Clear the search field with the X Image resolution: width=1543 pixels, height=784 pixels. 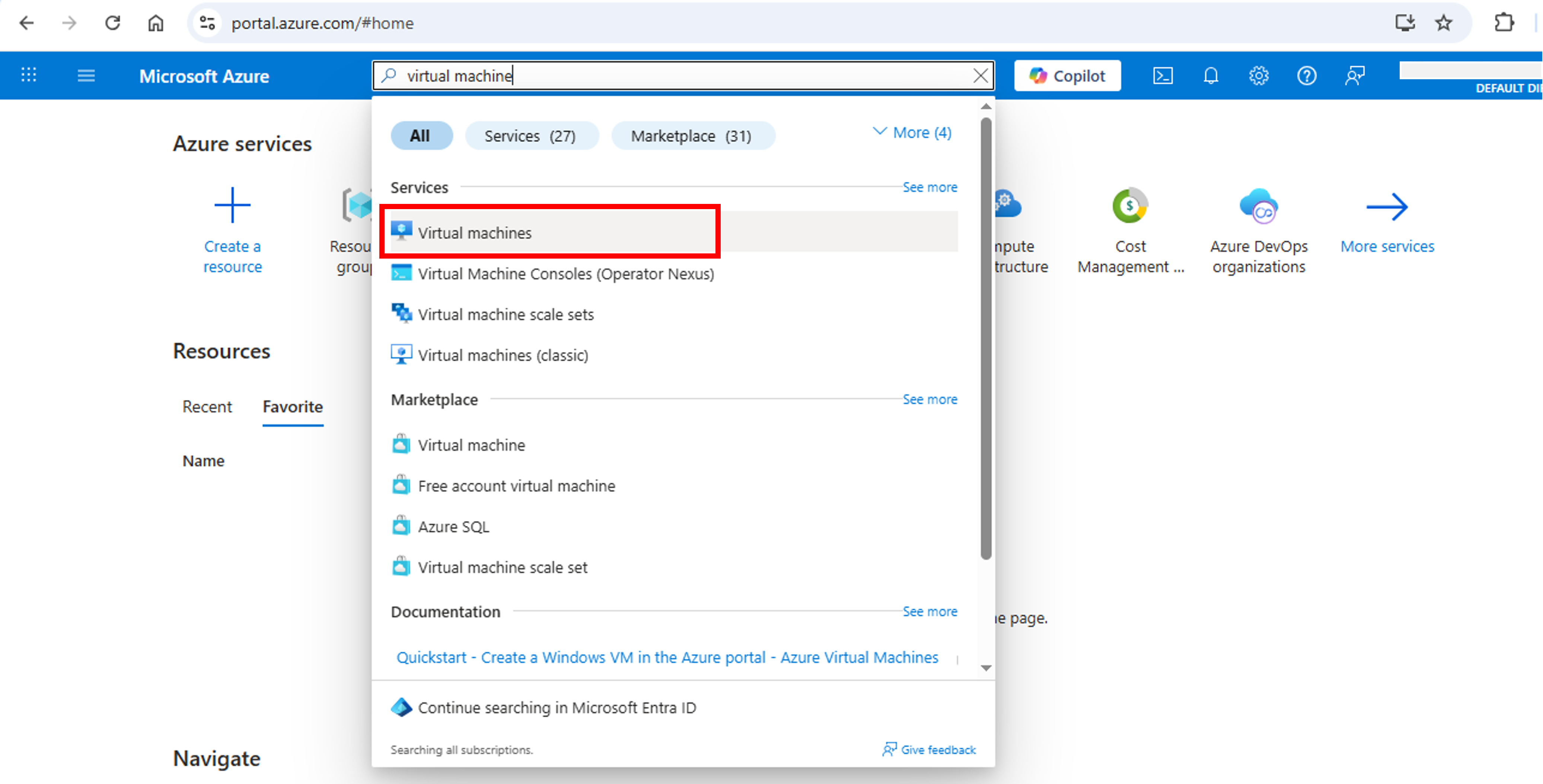[981, 75]
